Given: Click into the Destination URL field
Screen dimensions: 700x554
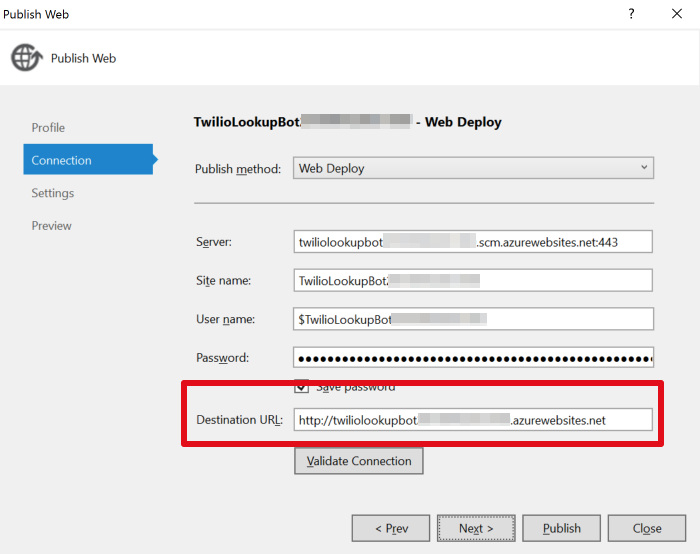Looking at the screenshot, I should click(473, 420).
